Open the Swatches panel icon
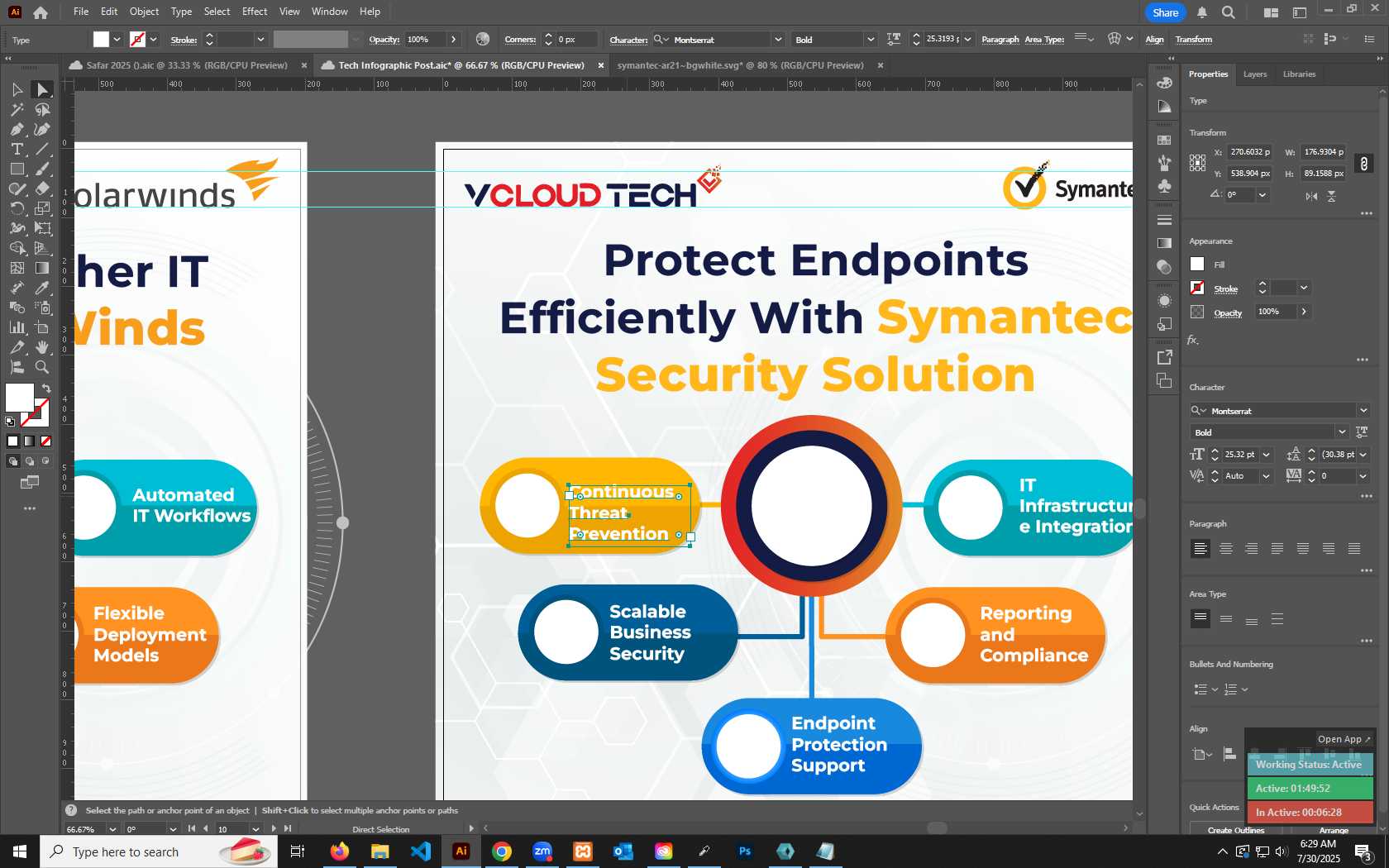The image size is (1389, 868). click(1164, 140)
